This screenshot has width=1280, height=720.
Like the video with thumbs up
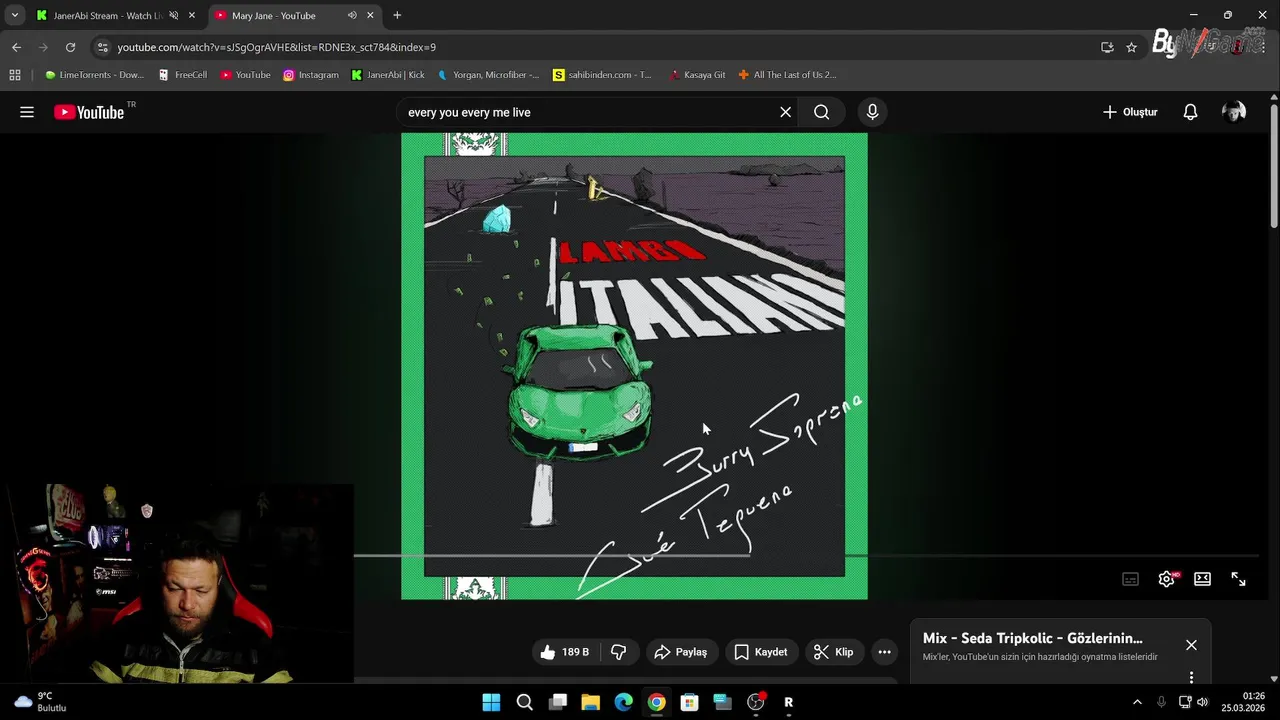pyautogui.click(x=565, y=652)
